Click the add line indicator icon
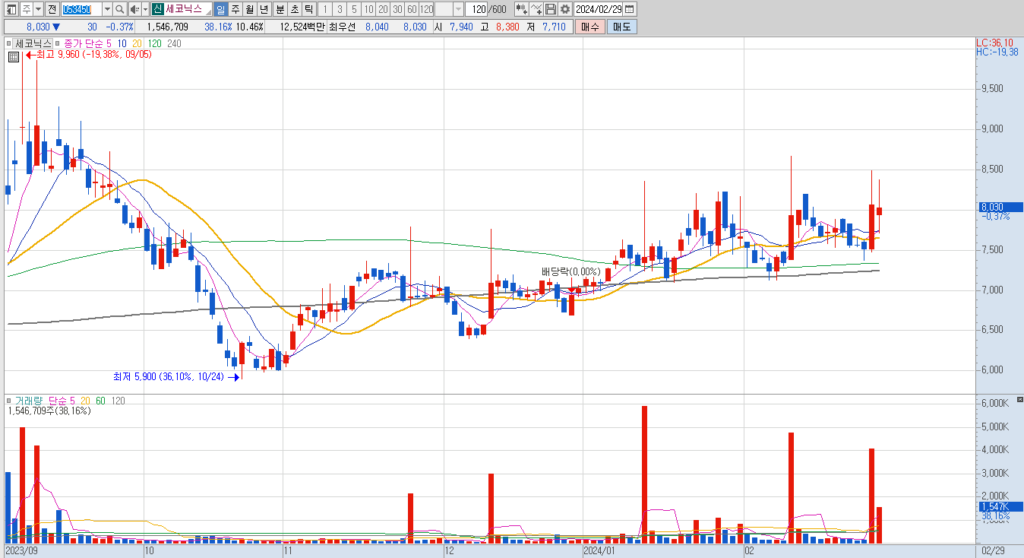 pyautogui.click(x=536, y=9)
